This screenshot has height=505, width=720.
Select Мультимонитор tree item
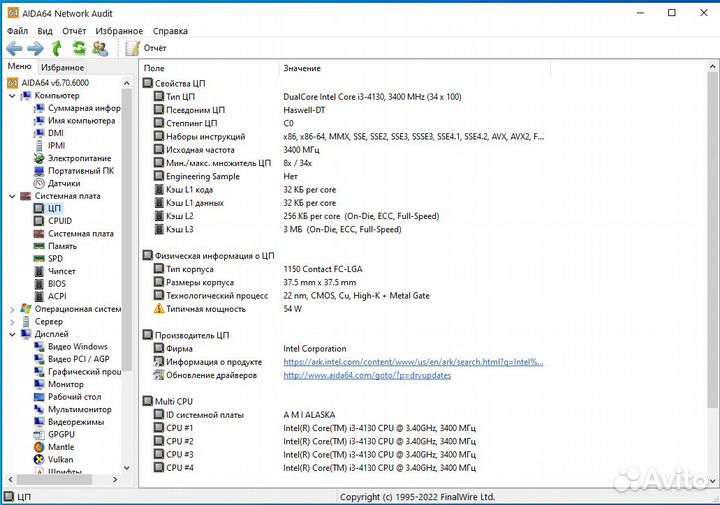(x=73, y=410)
